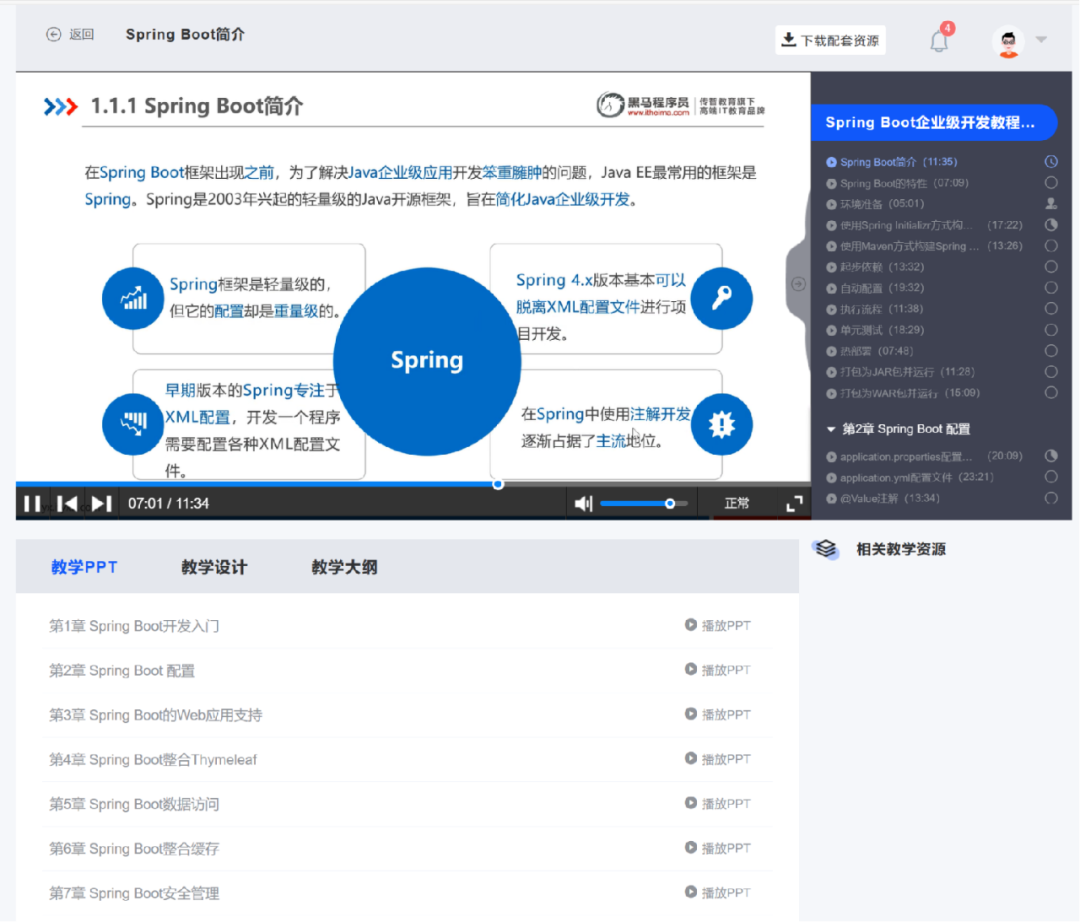Play the 热部署 lesson icon
The height and width of the screenshot is (922, 1080).
[831, 352]
